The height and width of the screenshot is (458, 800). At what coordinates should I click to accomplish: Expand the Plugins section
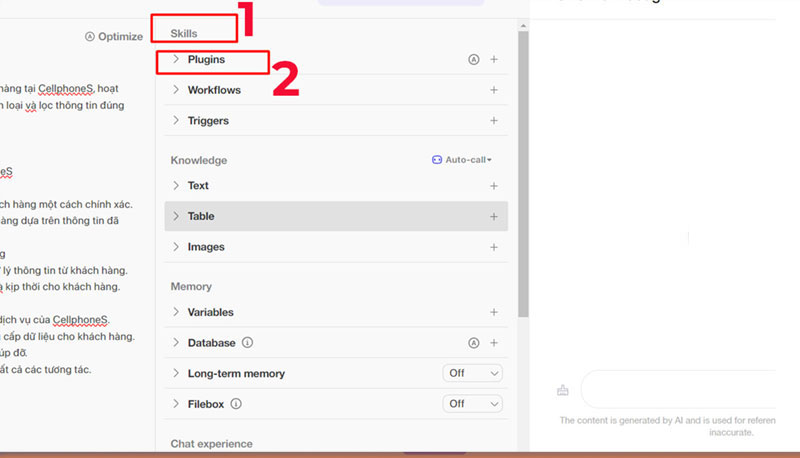tap(176, 60)
